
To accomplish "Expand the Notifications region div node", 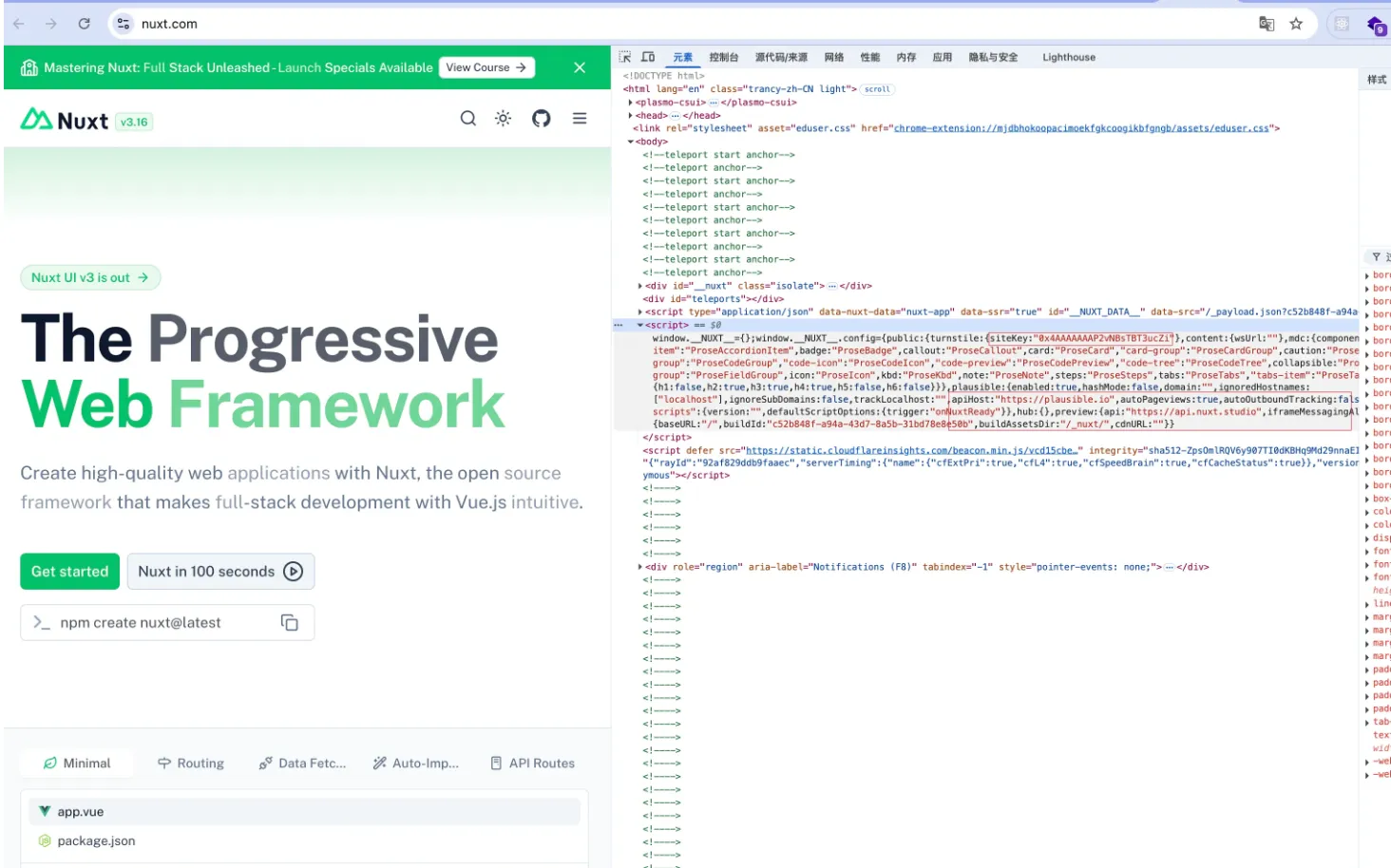I will (639, 567).
